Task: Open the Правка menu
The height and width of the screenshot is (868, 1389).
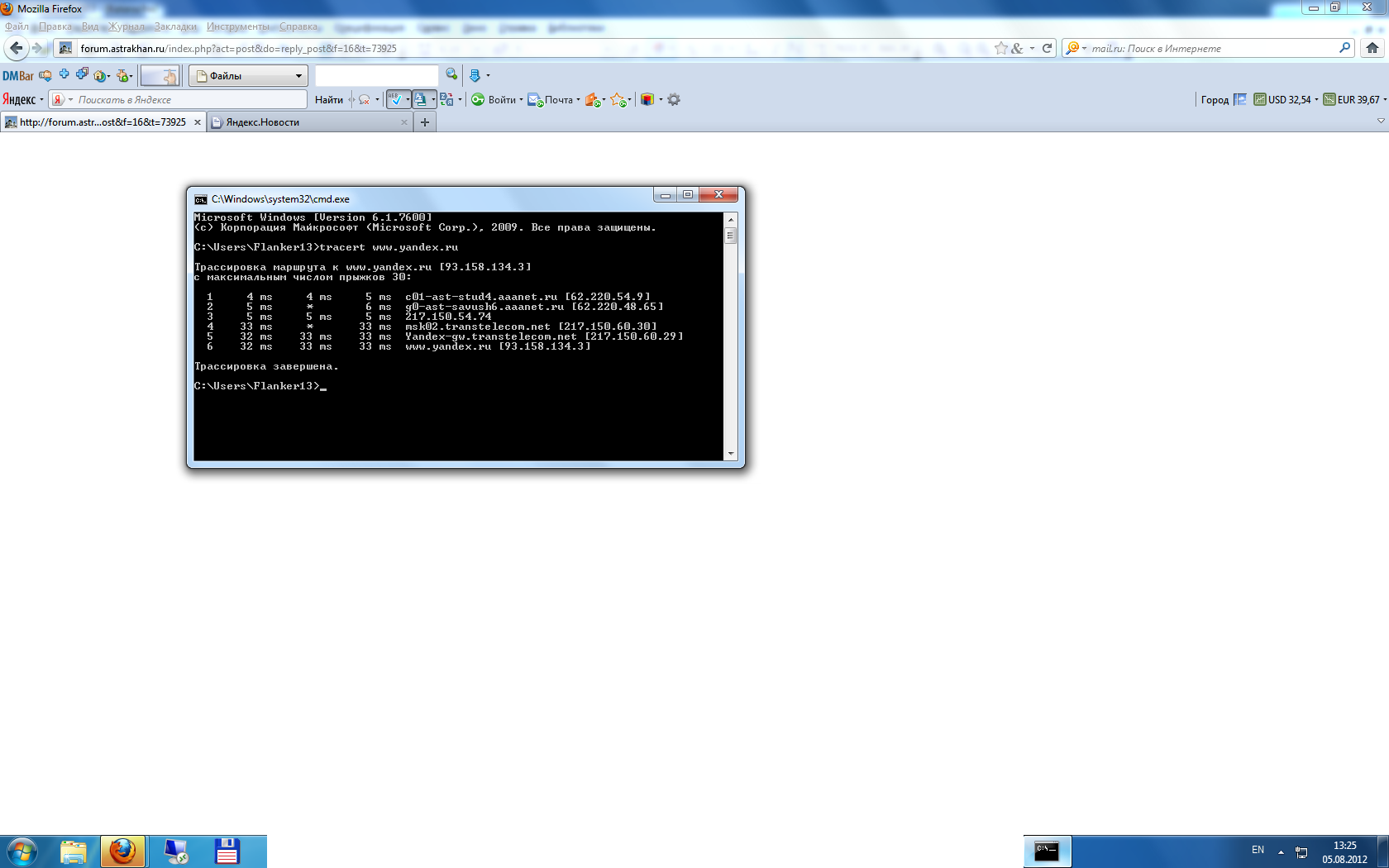Action: [55, 26]
